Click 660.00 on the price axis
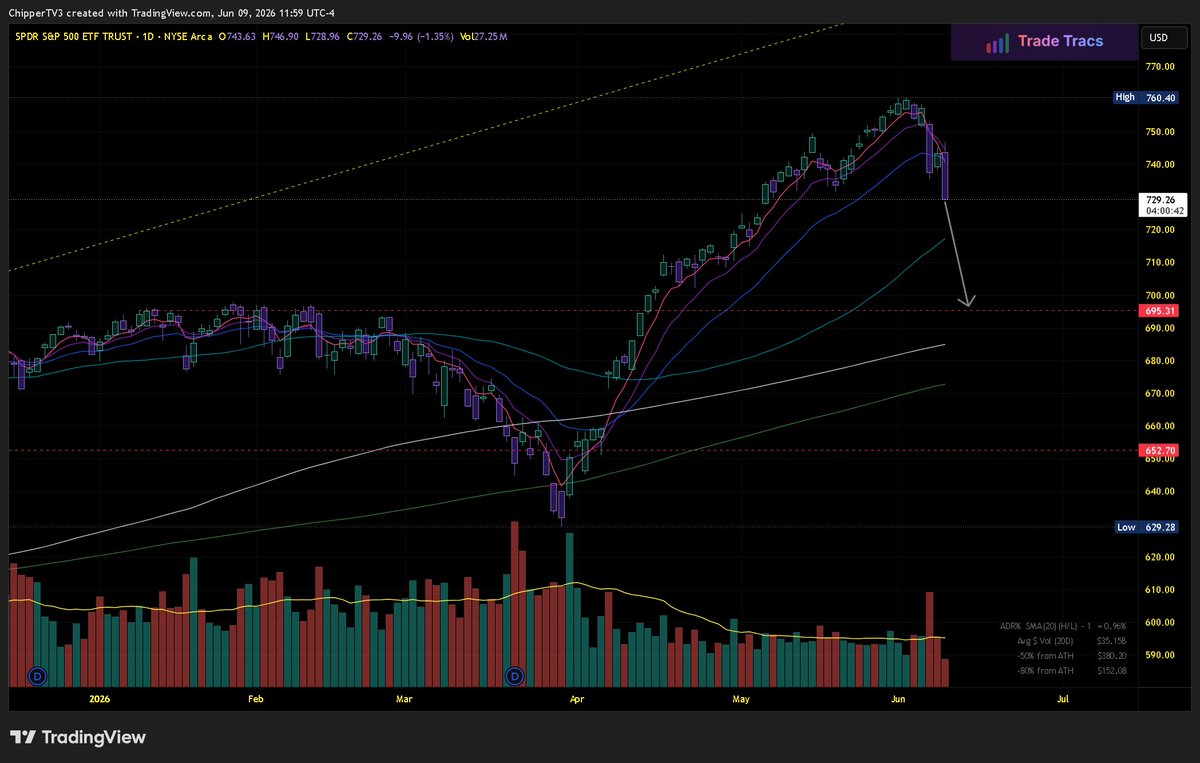 [x=1159, y=427]
